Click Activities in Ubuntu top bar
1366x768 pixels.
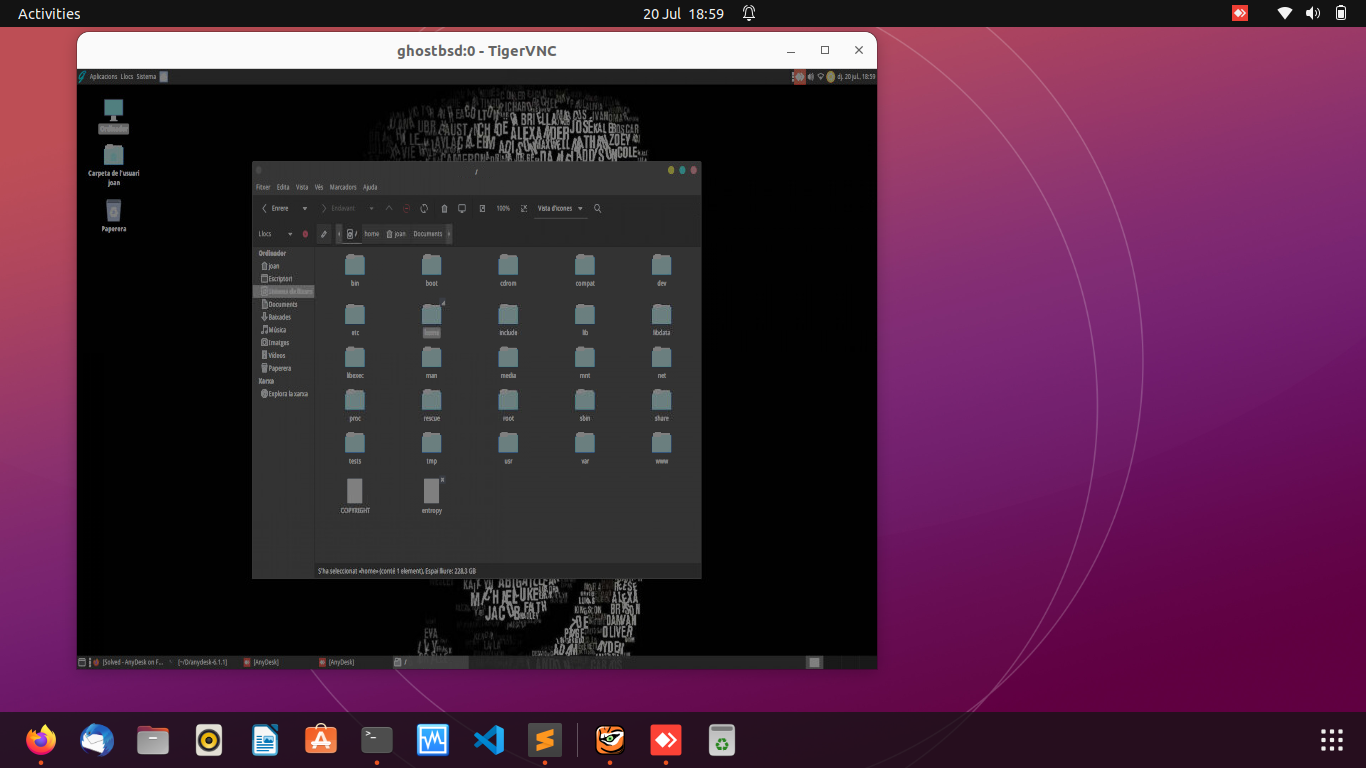pyautogui.click(x=49, y=14)
